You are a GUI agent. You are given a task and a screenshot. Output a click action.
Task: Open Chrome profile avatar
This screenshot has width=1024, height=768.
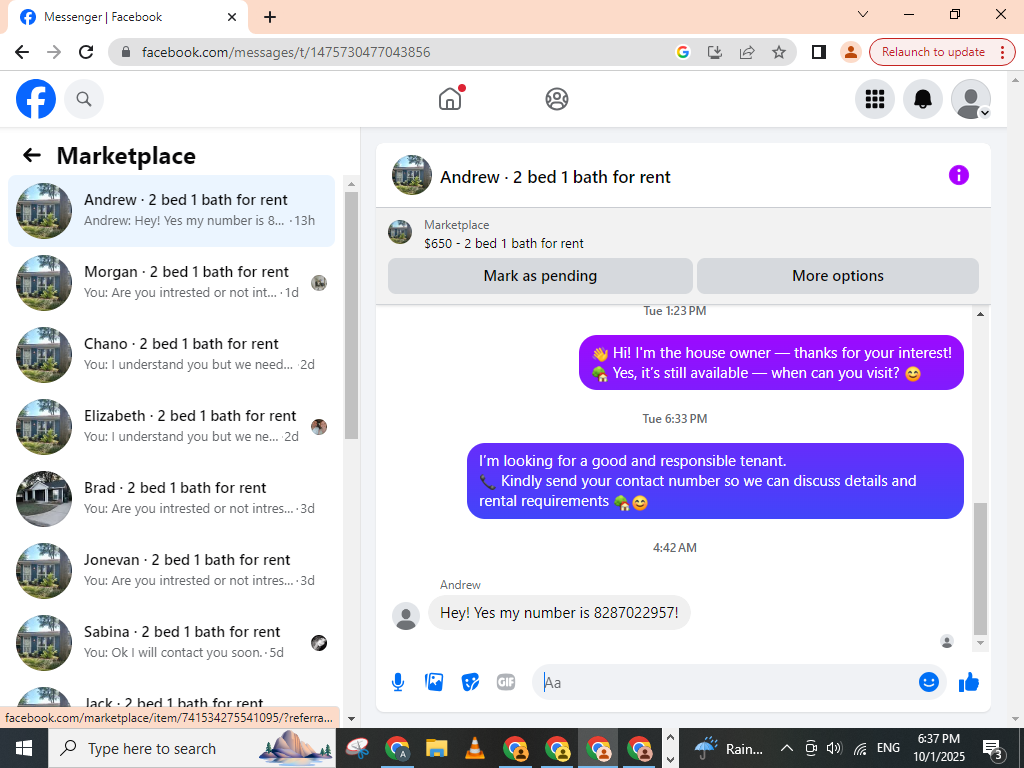(850, 52)
